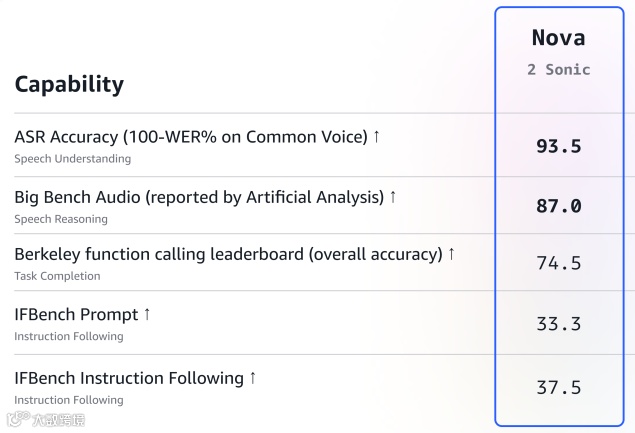
Task: Click the up arrow after Berkeley leaderboard
Action: point(451,254)
